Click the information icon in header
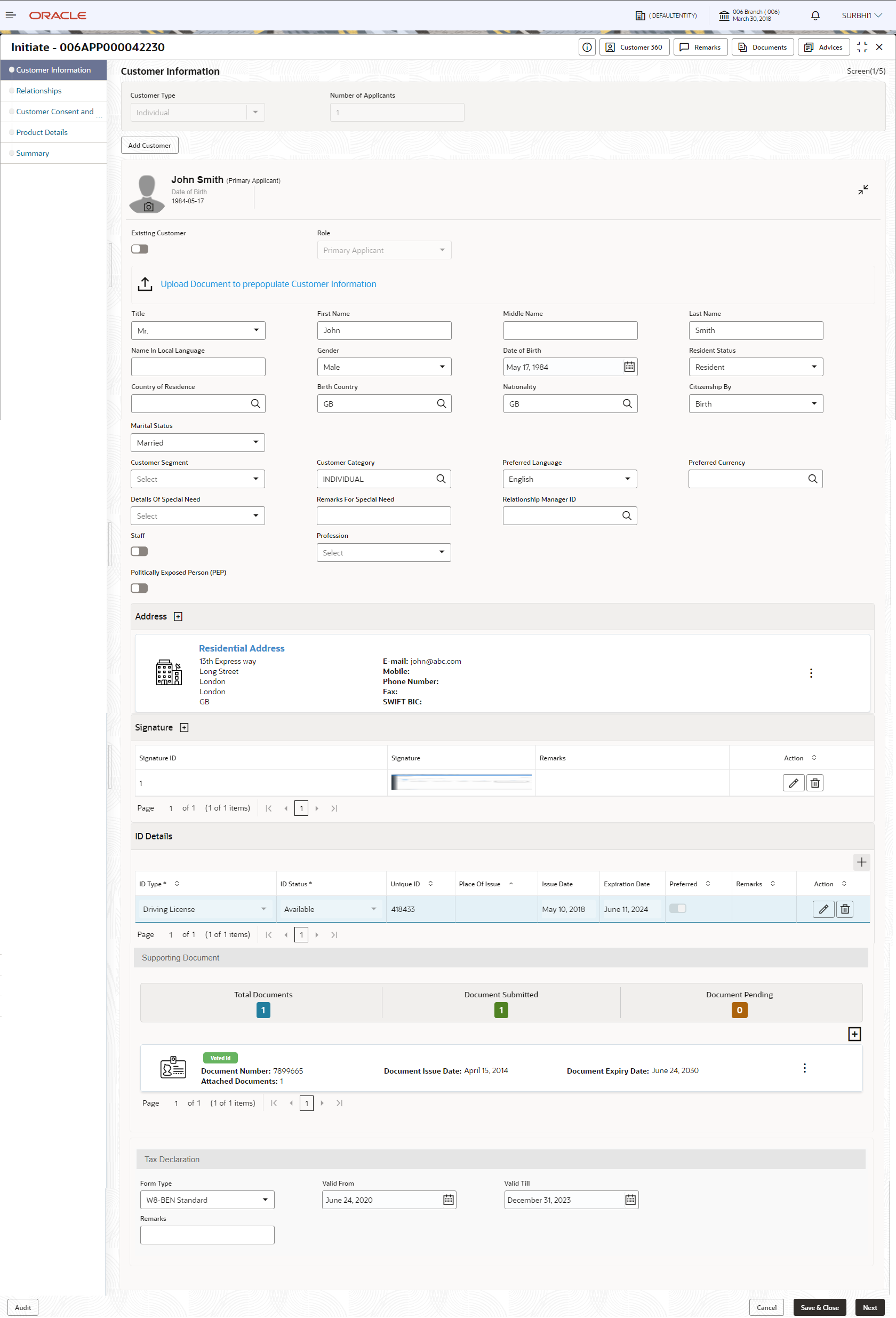The height and width of the screenshot is (1318, 896). point(587,47)
